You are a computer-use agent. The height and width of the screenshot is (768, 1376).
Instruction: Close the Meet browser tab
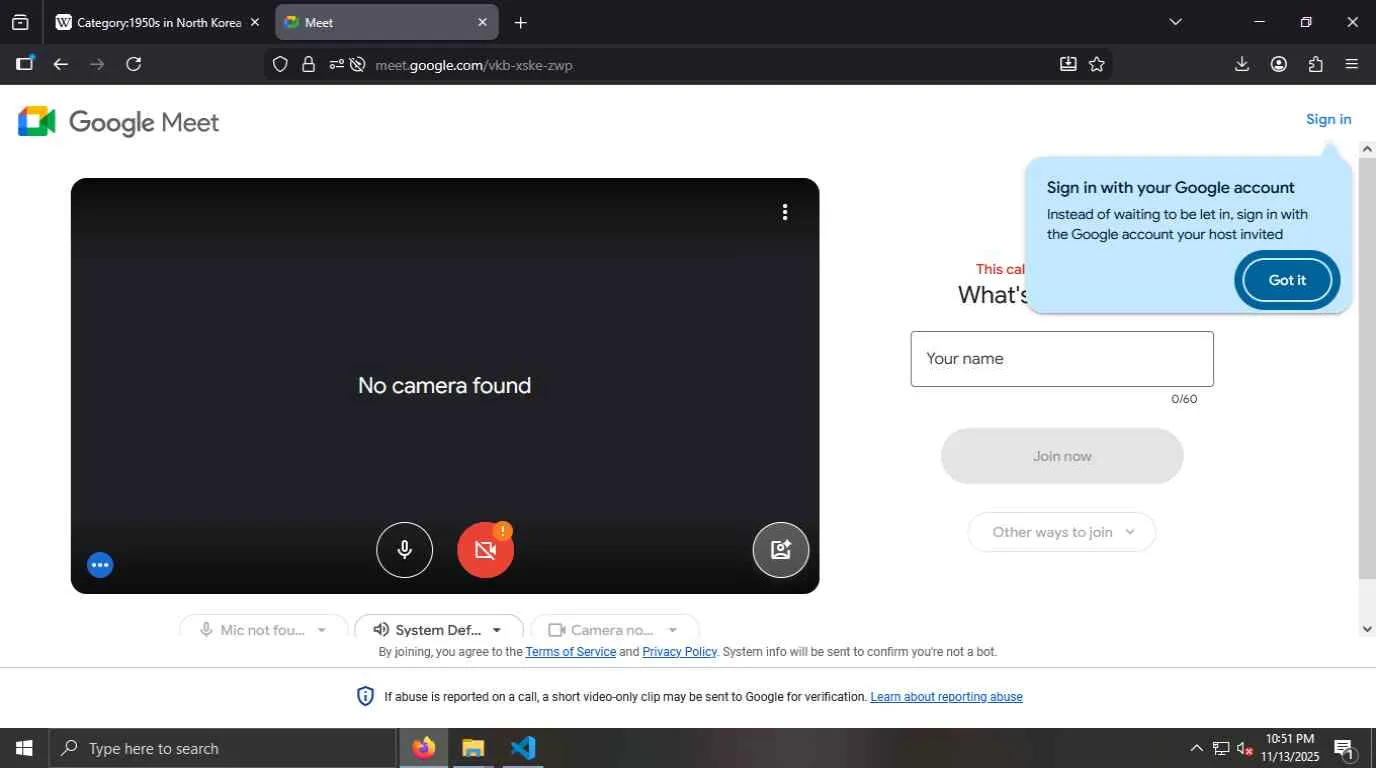click(483, 22)
